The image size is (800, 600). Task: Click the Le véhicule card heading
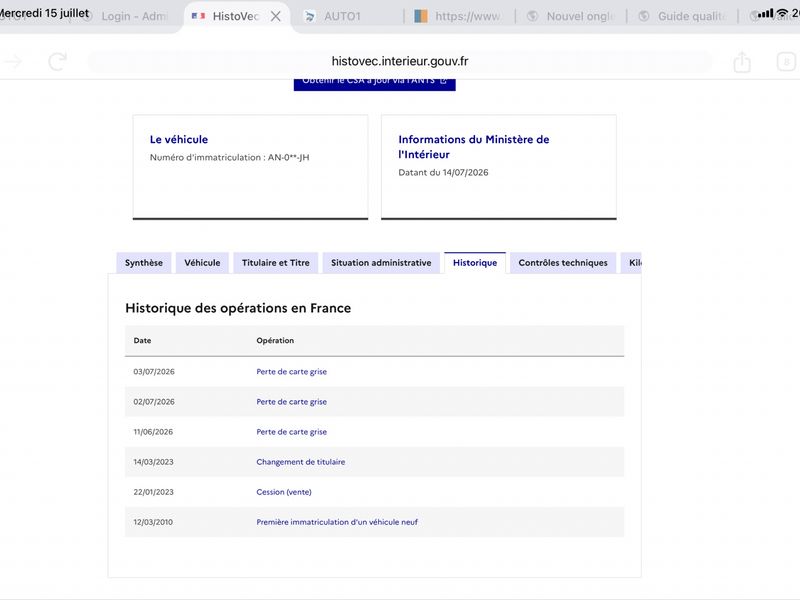(179, 139)
